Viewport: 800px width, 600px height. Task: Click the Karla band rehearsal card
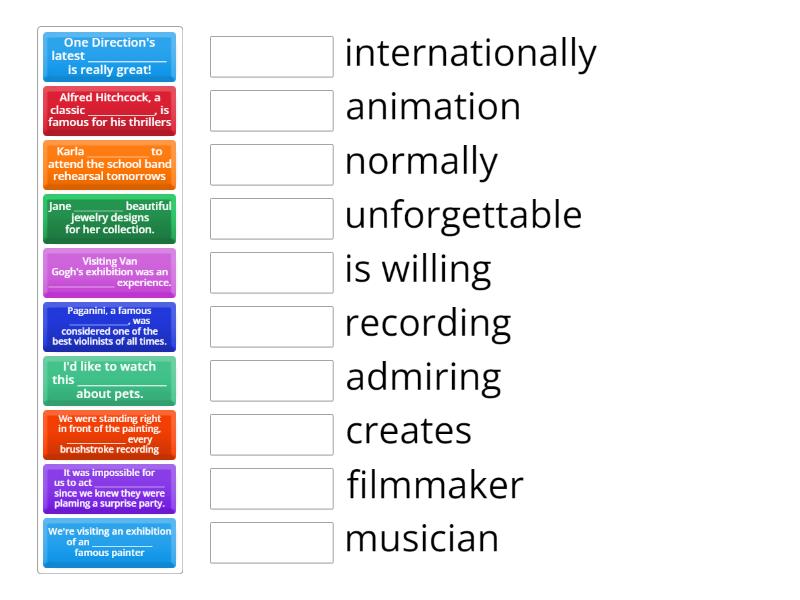[110, 165]
